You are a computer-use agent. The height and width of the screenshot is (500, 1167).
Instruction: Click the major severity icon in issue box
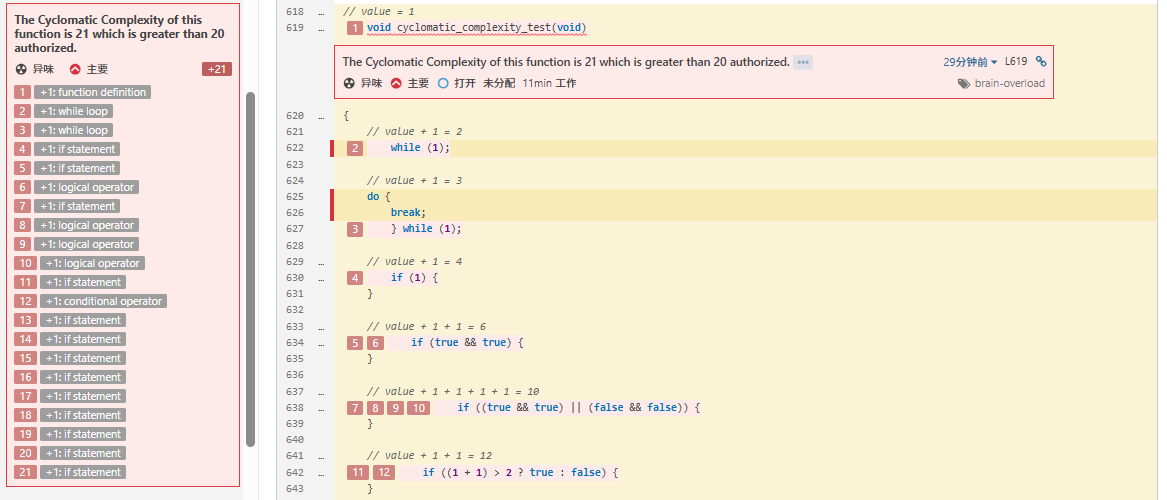pos(397,83)
